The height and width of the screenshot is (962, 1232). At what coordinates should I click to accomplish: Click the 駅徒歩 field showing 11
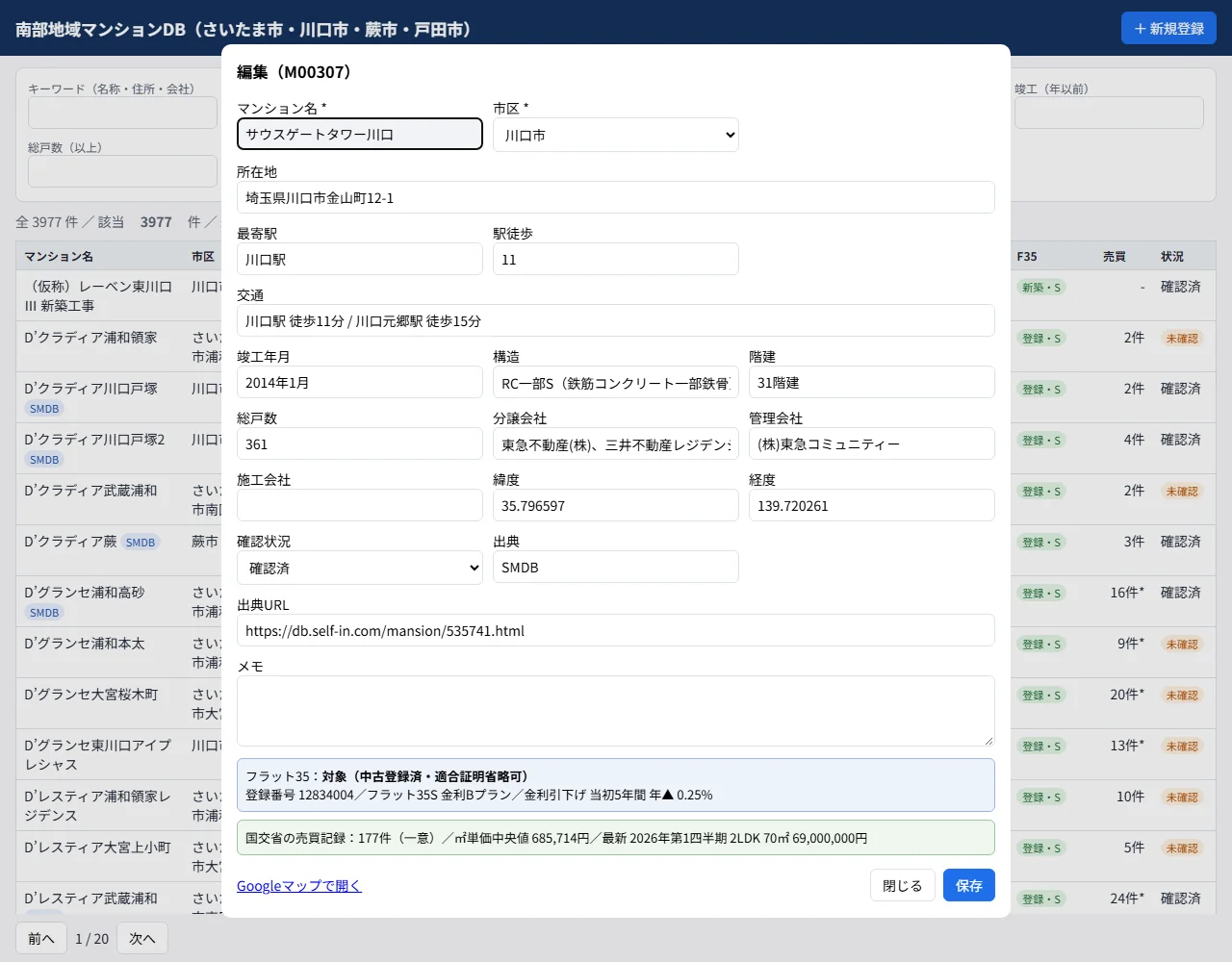[x=616, y=259]
